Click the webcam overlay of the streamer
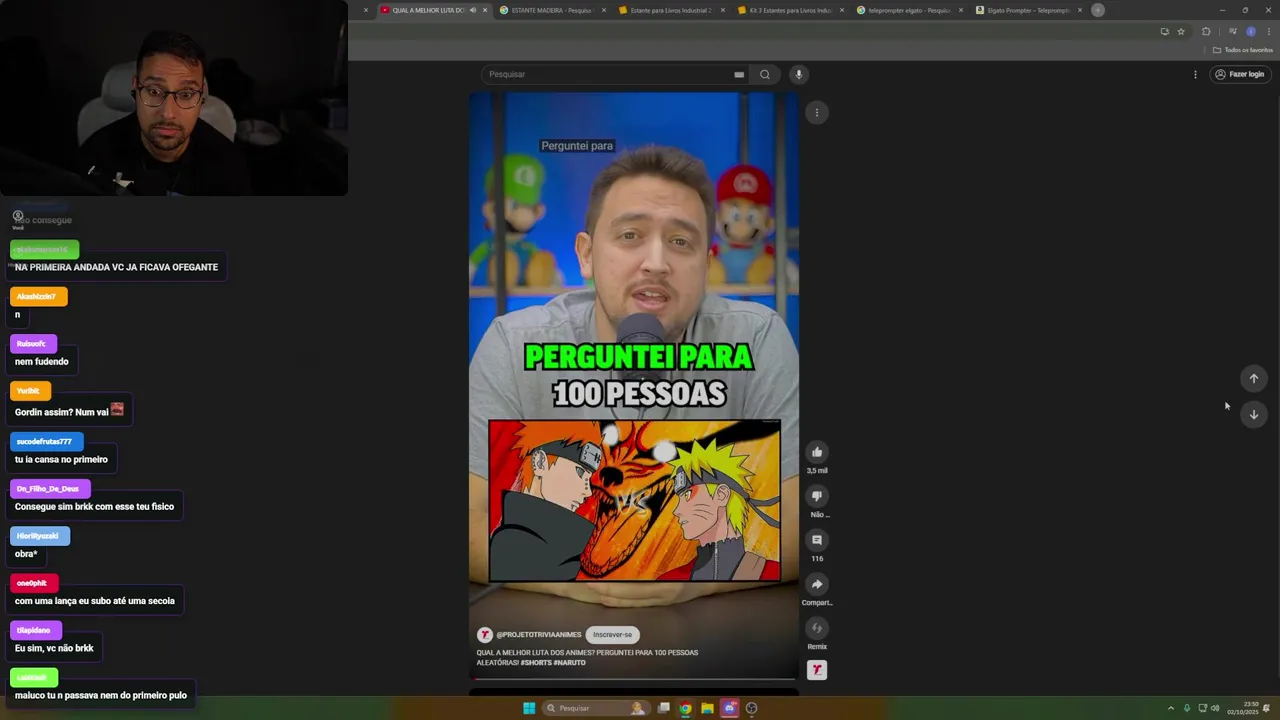The image size is (1280, 720). [x=174, y=98]
